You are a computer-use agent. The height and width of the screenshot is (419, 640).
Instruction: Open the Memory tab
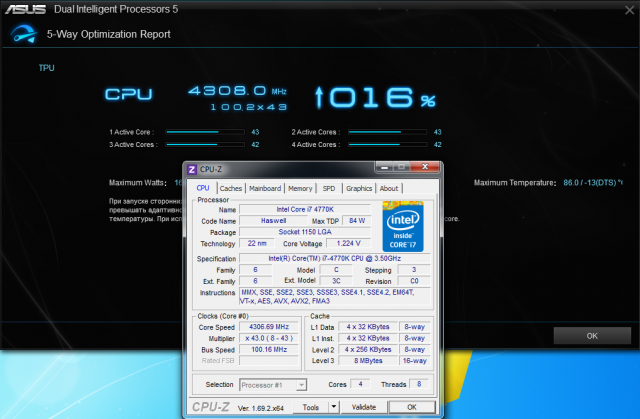(300, 188)
